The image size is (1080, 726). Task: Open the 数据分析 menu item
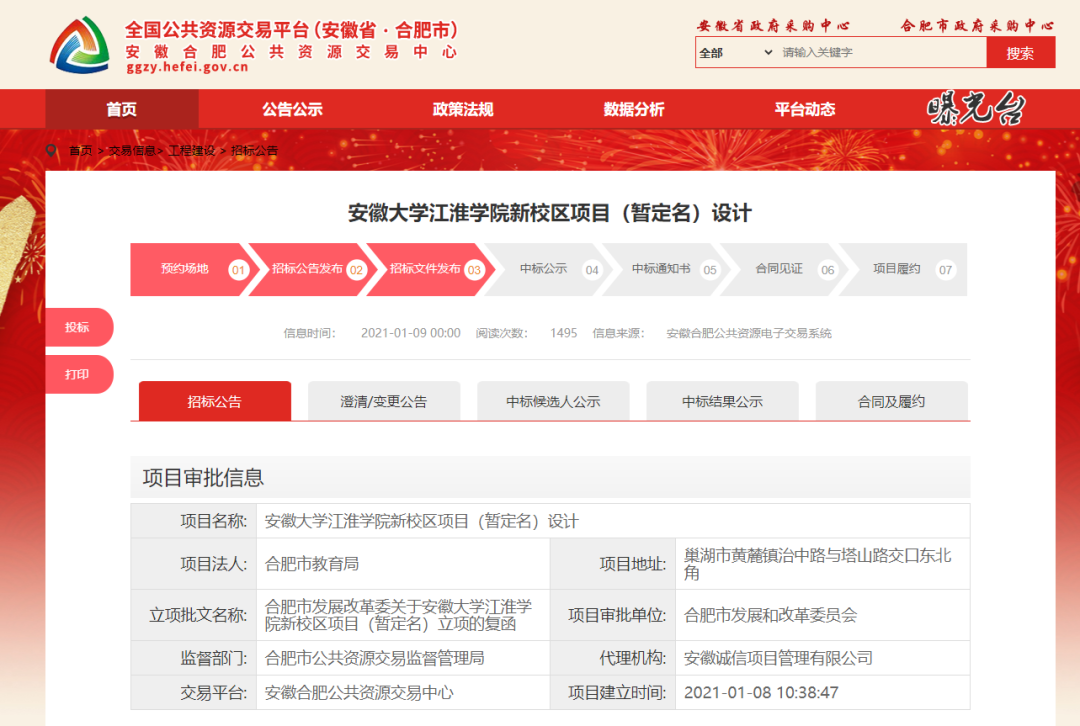coord(632,109)
